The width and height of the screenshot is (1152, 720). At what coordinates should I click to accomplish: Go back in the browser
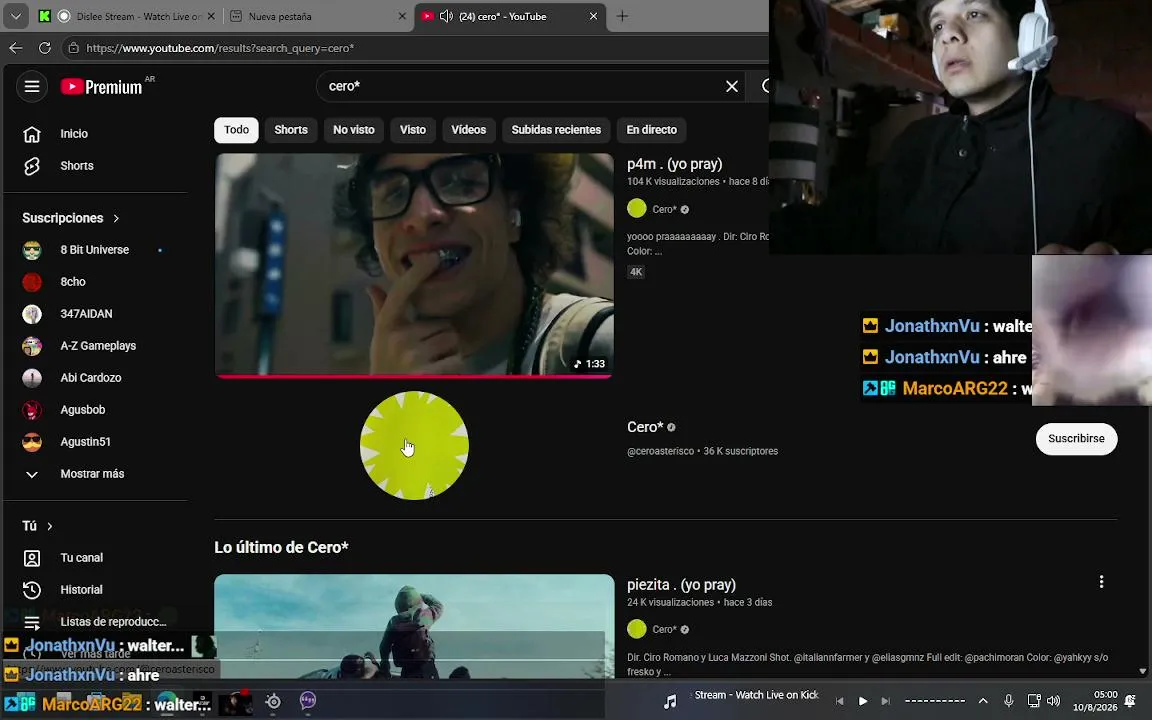pyautogui.click(x=15, y=48)
